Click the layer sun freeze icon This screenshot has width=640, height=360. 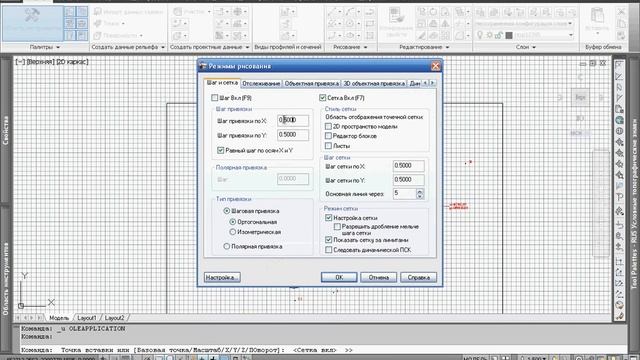pos(489,36)
